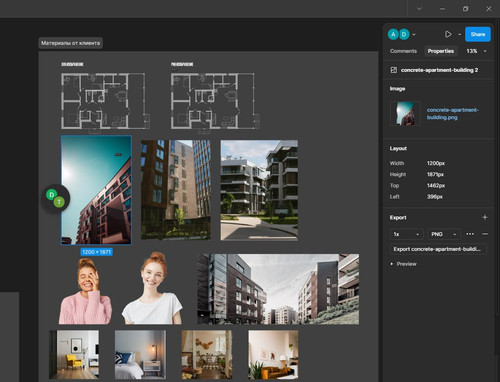500x382 pixels.
Task: Minimize the application window
Action: tap(442, 9)
